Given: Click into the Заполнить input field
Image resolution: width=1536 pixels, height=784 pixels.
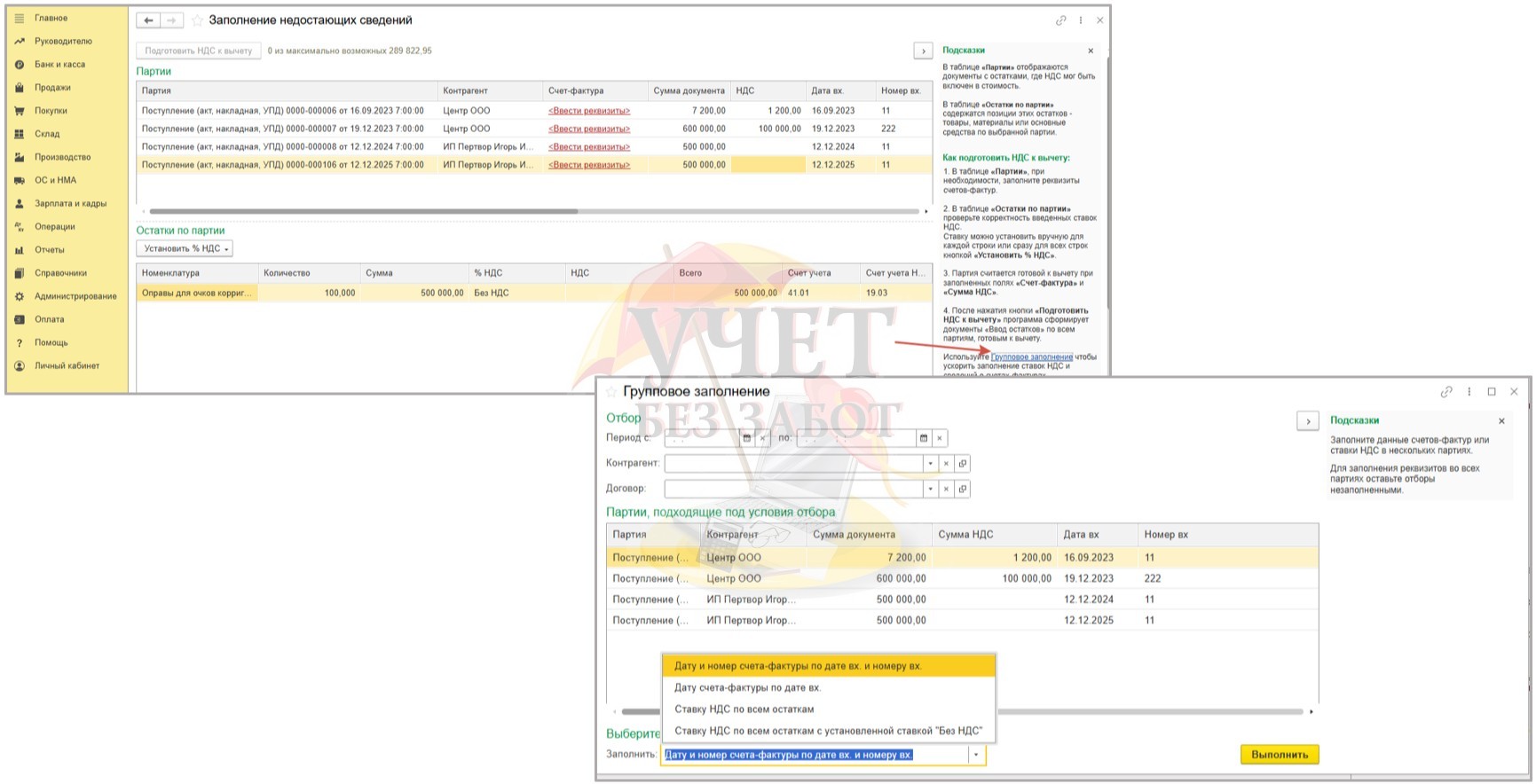Looking at the screenshot, I should tap(815, 755).
